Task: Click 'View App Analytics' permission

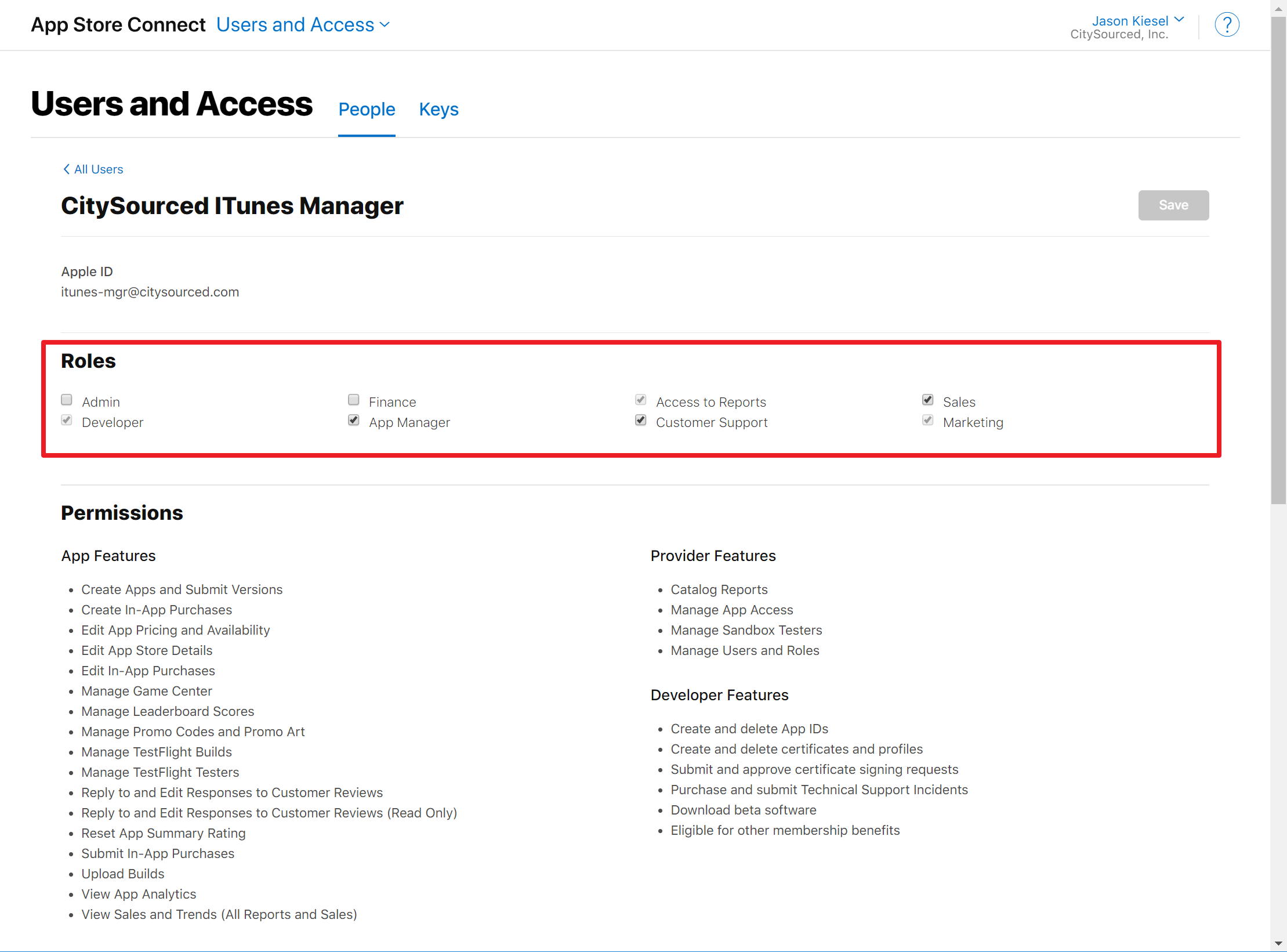Action: point(139,894)
